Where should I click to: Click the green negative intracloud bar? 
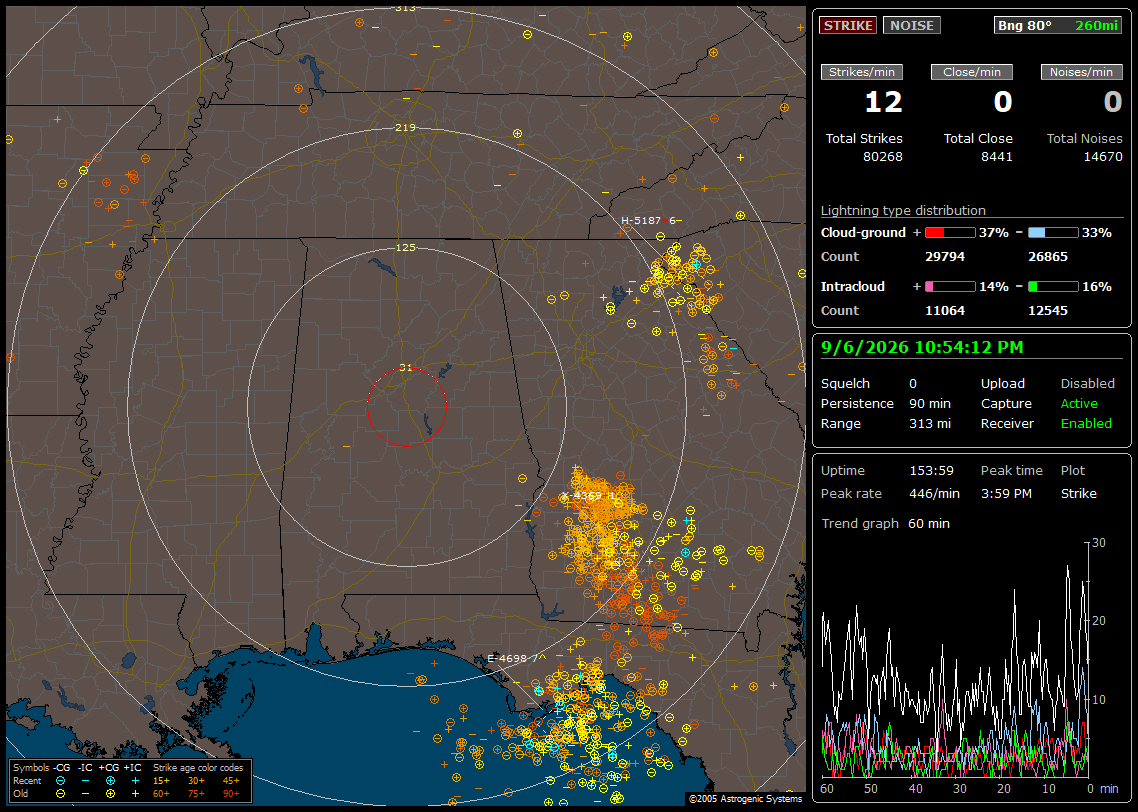pos(1053,287)
